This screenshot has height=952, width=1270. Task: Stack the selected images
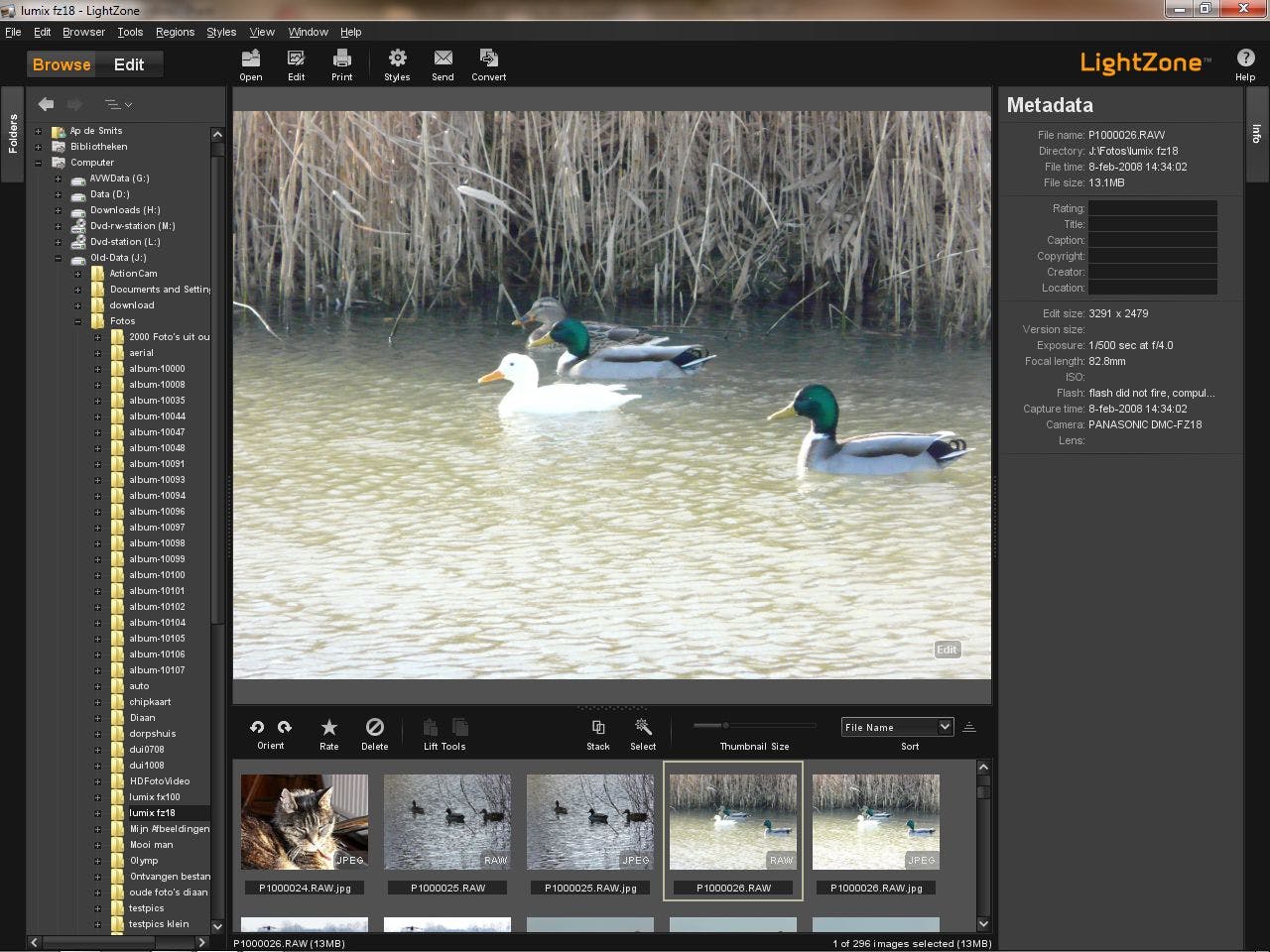[x=598, y=728]
